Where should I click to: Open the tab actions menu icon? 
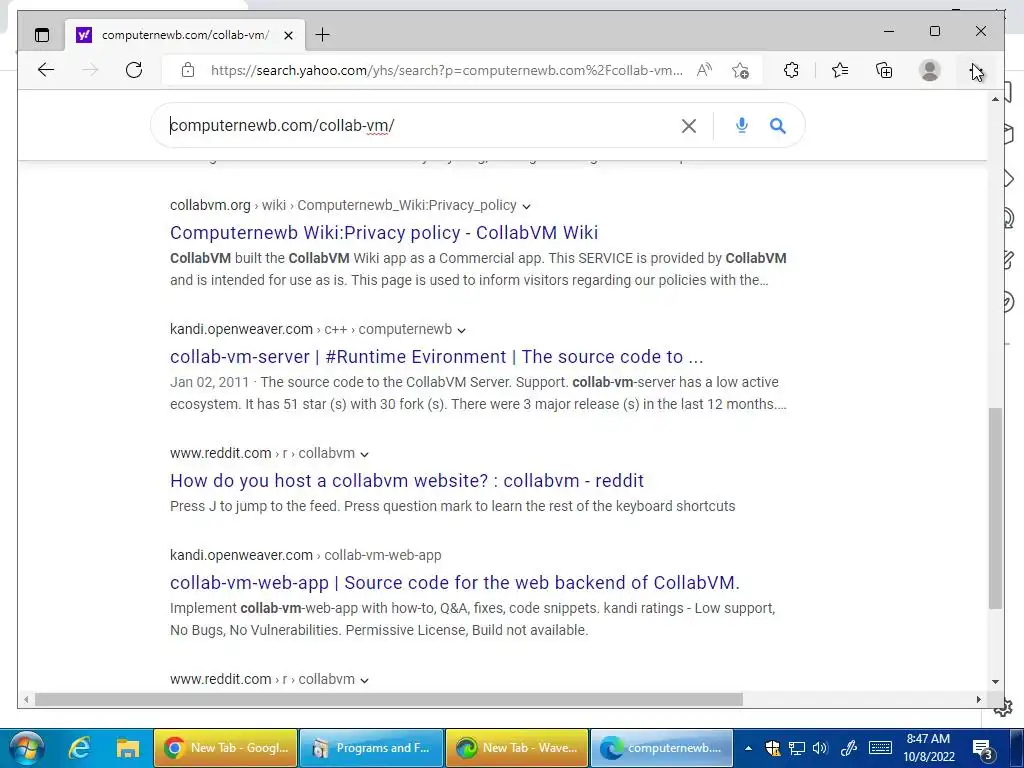[x=42, y=35]
